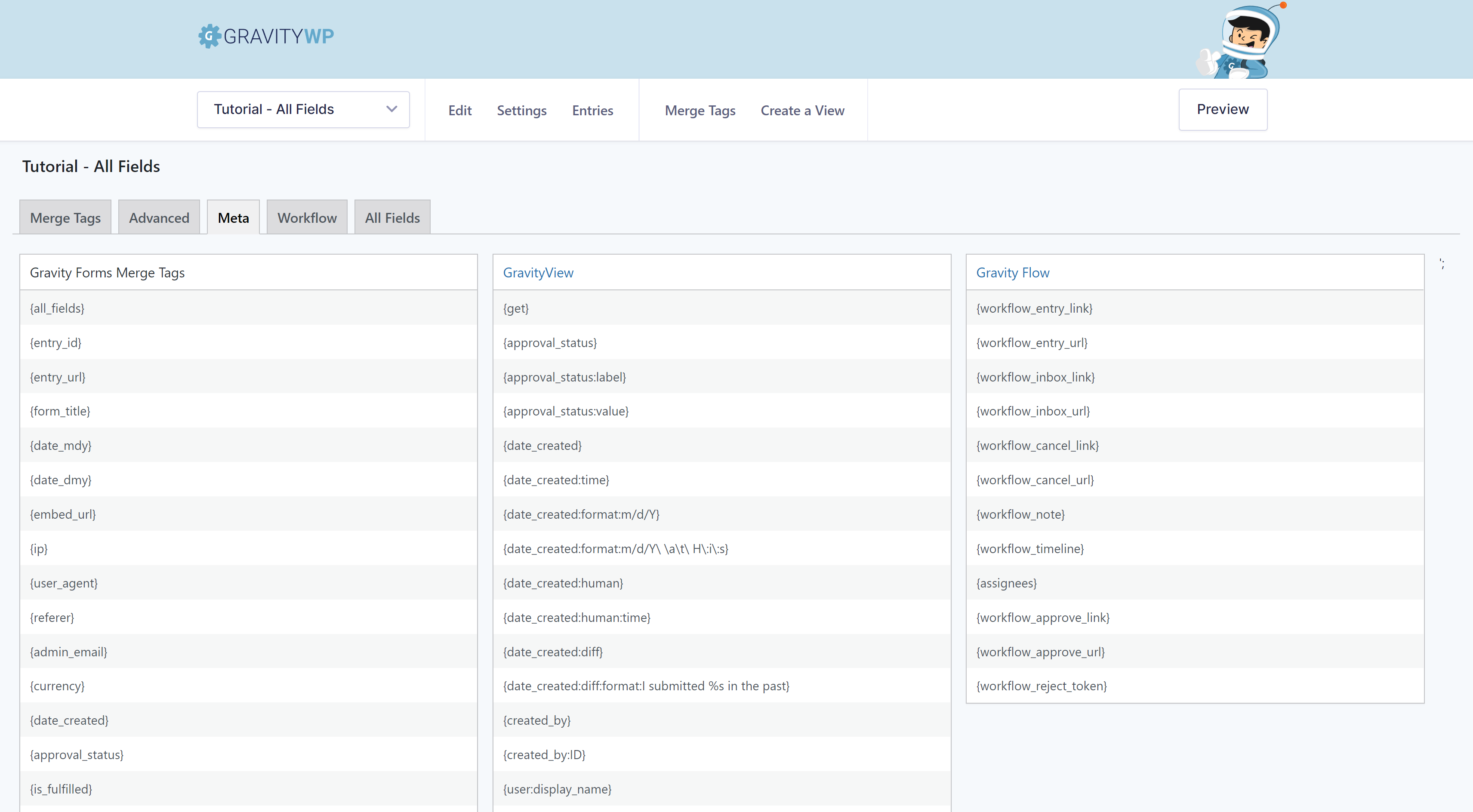Click the {workflow_note} merge tag
The height and width of the screenshot is (812, 1473).
1021,514
